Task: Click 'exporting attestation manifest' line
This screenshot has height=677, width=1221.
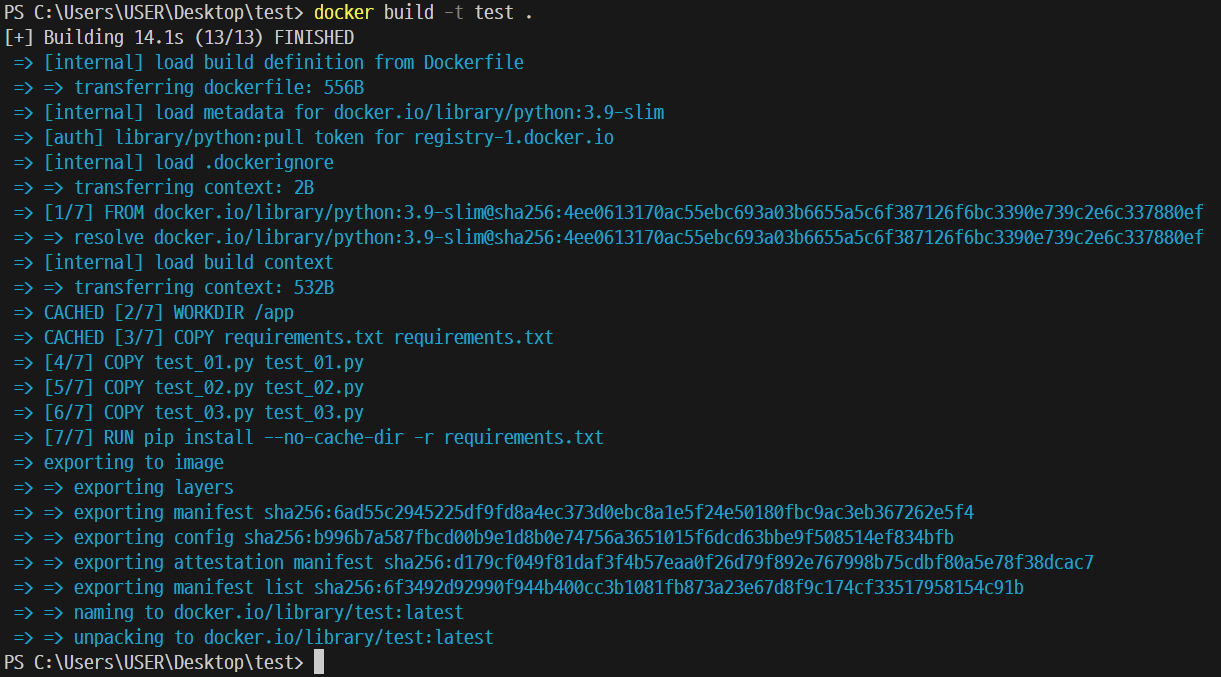Action: (554, 563)
